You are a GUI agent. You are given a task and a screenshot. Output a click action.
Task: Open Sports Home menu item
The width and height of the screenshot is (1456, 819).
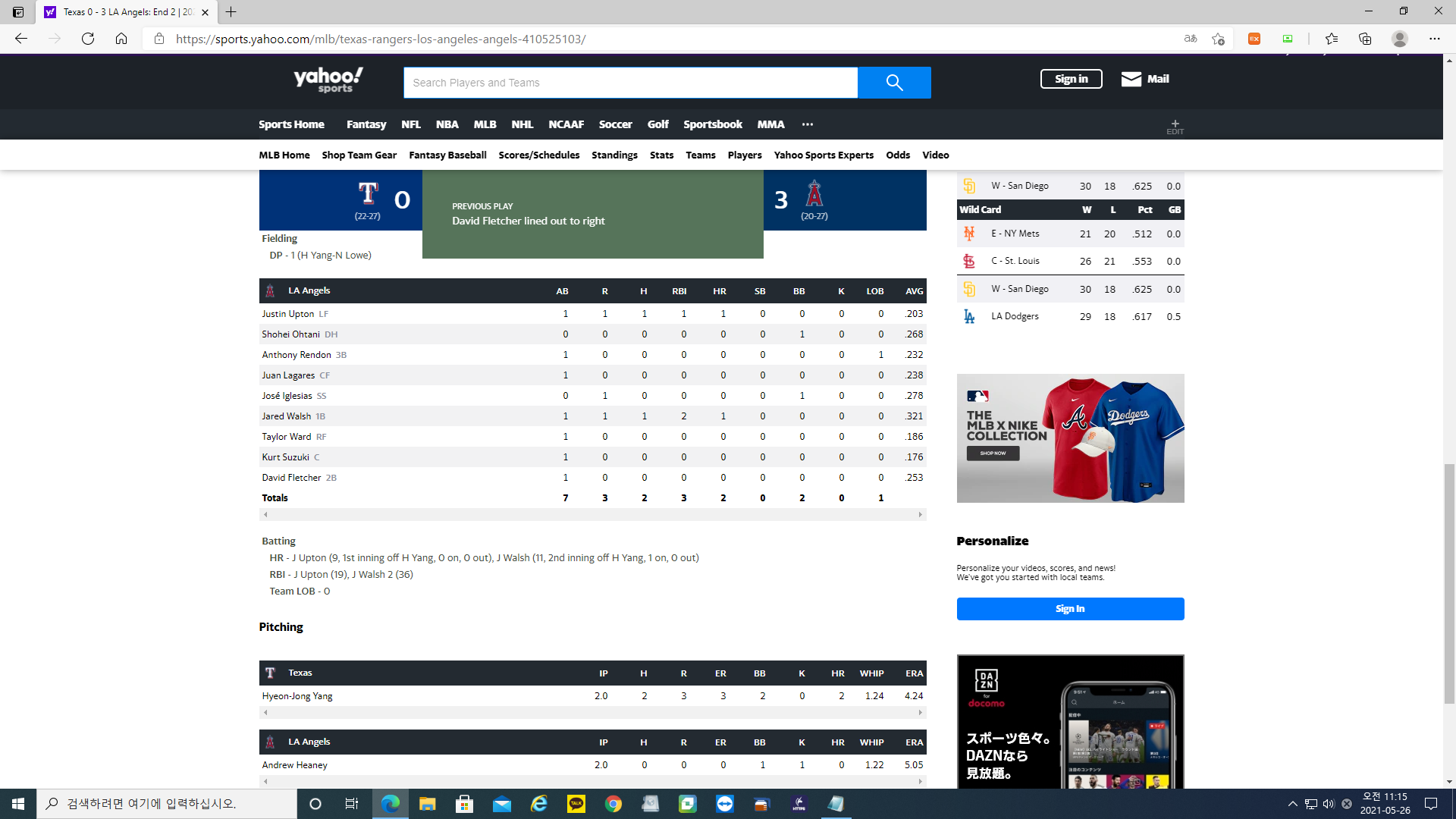pyautogui.click(x=291, y=124)
